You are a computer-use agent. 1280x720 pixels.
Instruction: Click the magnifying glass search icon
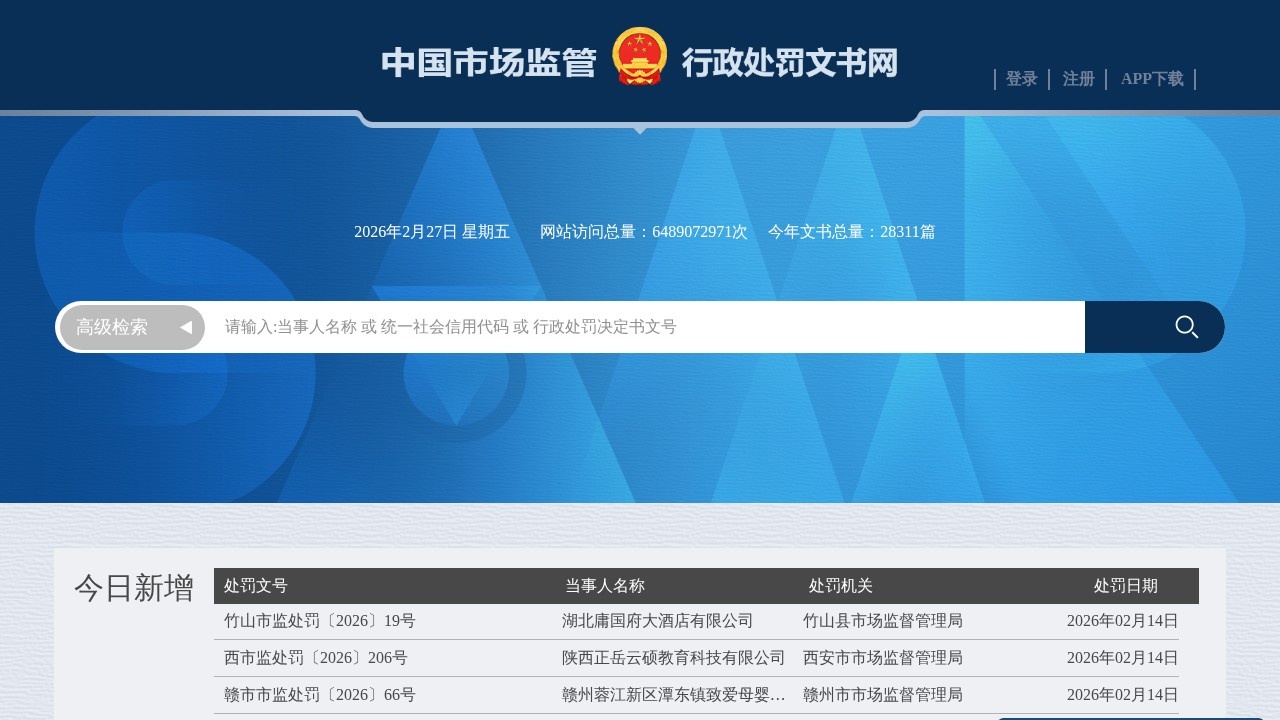click(1186, 327)
